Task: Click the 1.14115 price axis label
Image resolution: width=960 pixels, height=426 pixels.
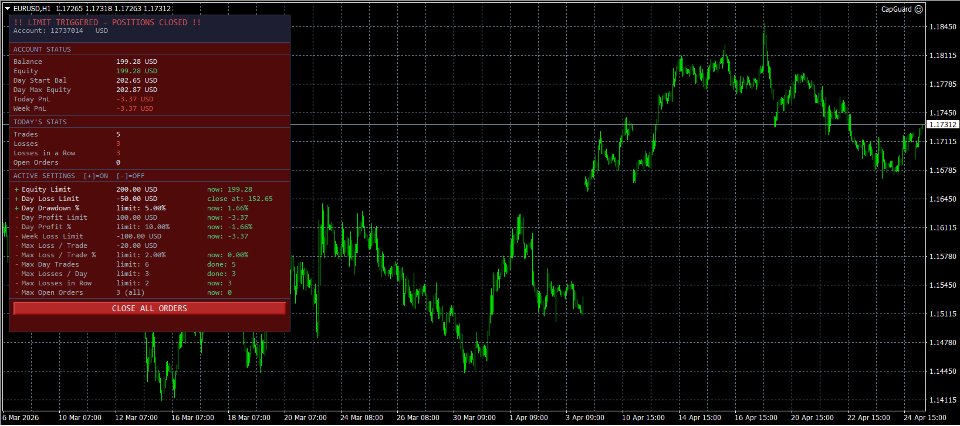Action: pyautogui.click(x=942, y=400)
